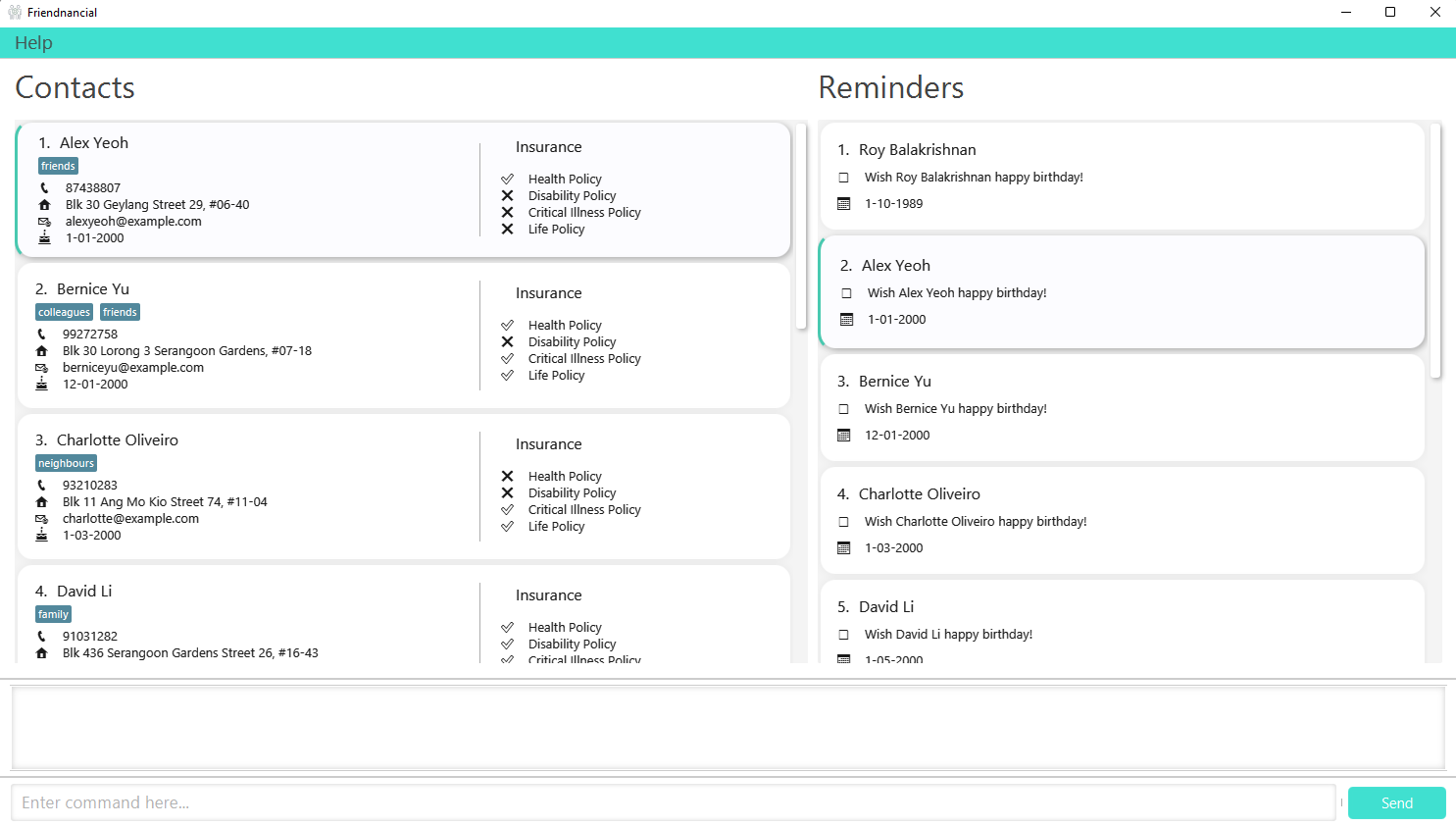Focus the command input field
Screen dimensions: 1456x826
(674, 802)
